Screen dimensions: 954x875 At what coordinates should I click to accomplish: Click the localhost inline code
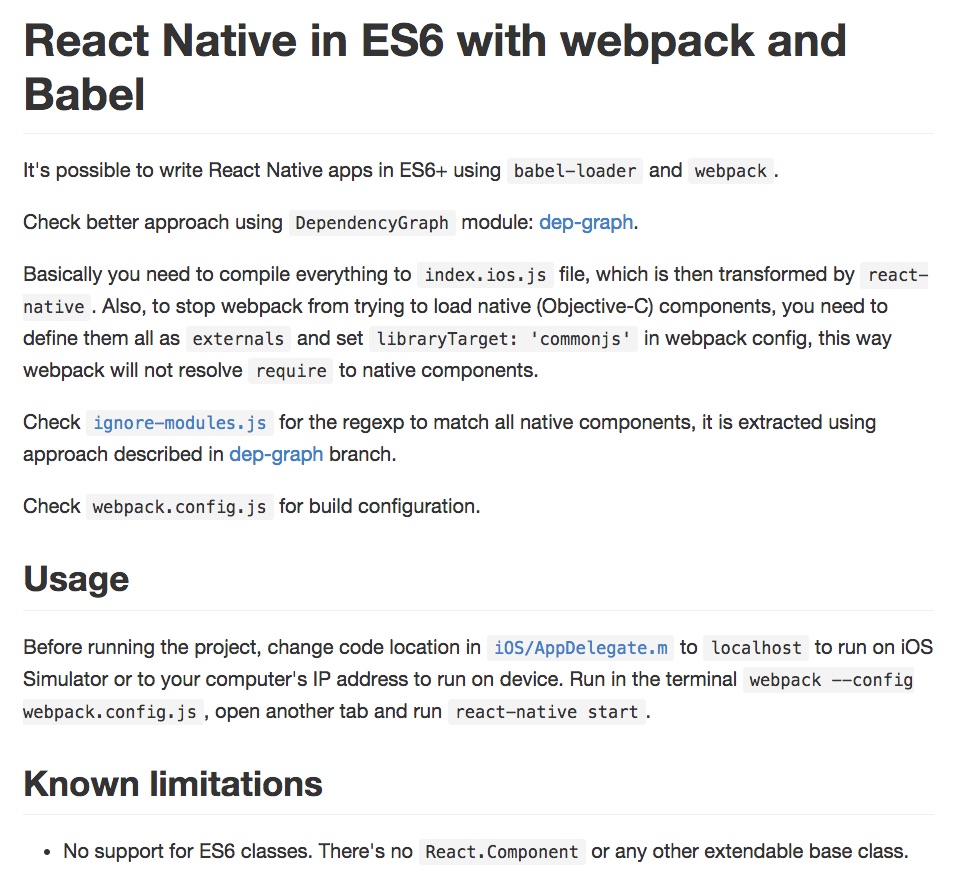756,647
